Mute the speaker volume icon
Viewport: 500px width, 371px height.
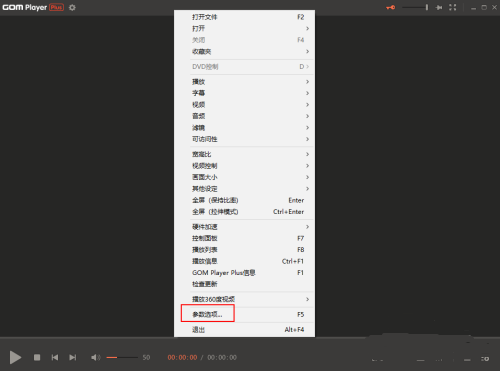(x=96, y=357)
